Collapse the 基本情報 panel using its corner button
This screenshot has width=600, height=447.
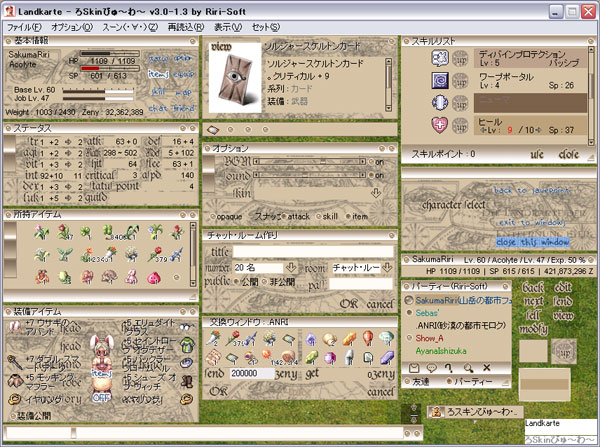point(192,41)
